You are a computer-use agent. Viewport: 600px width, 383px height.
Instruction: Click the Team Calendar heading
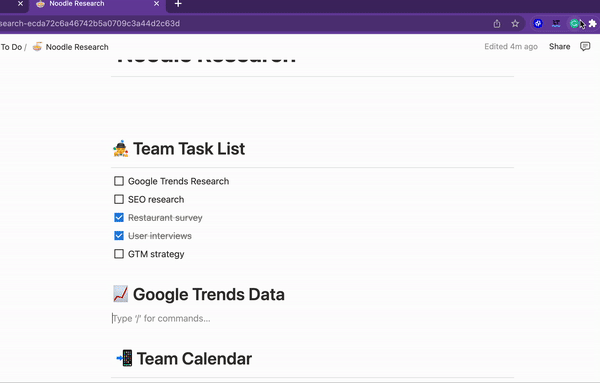194,359
